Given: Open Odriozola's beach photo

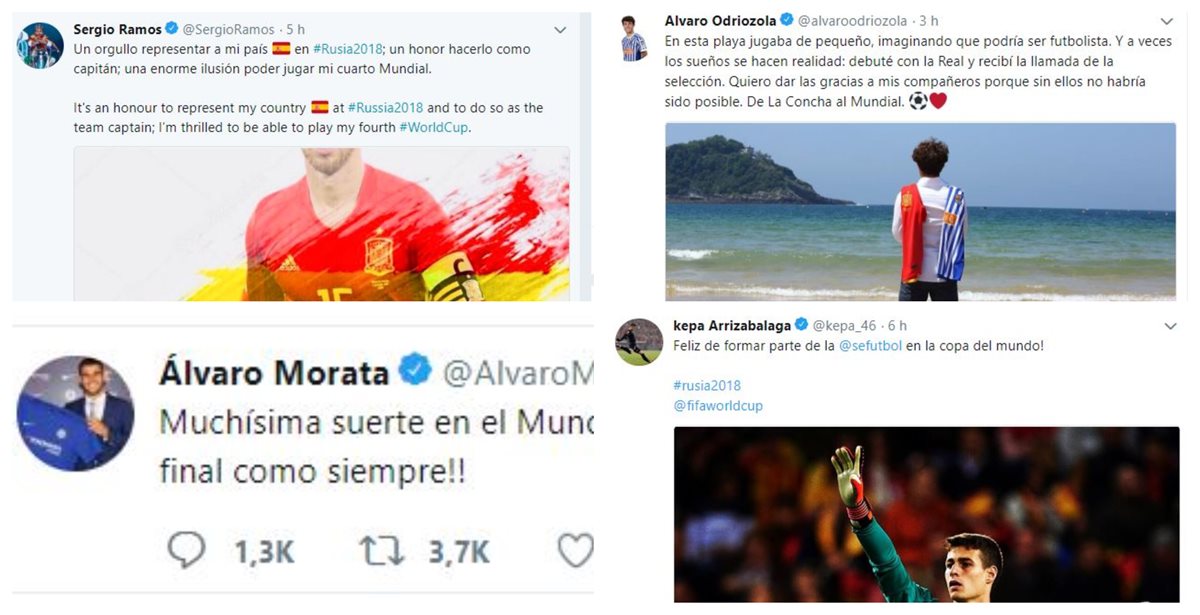Looking at the screenshot, I should pyautogui.click(x=920, y=211).
